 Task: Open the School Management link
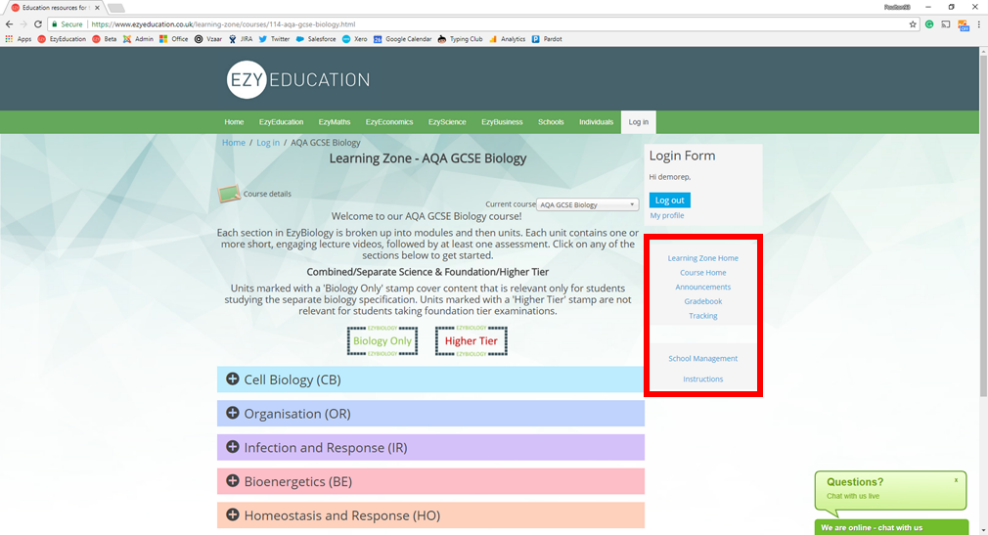click(703, 359)
